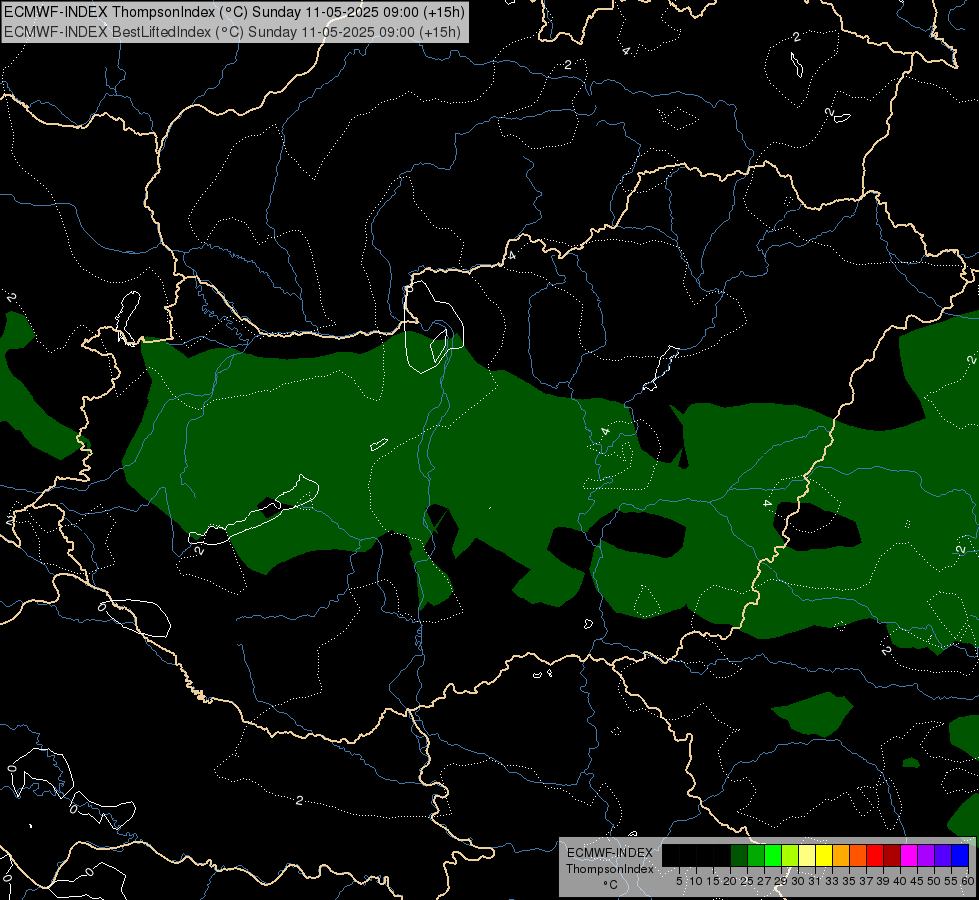Select the ThompsonIndex header line at top
Image resolution: width=979 pixels, height=900 pixels.
point(234,12)
